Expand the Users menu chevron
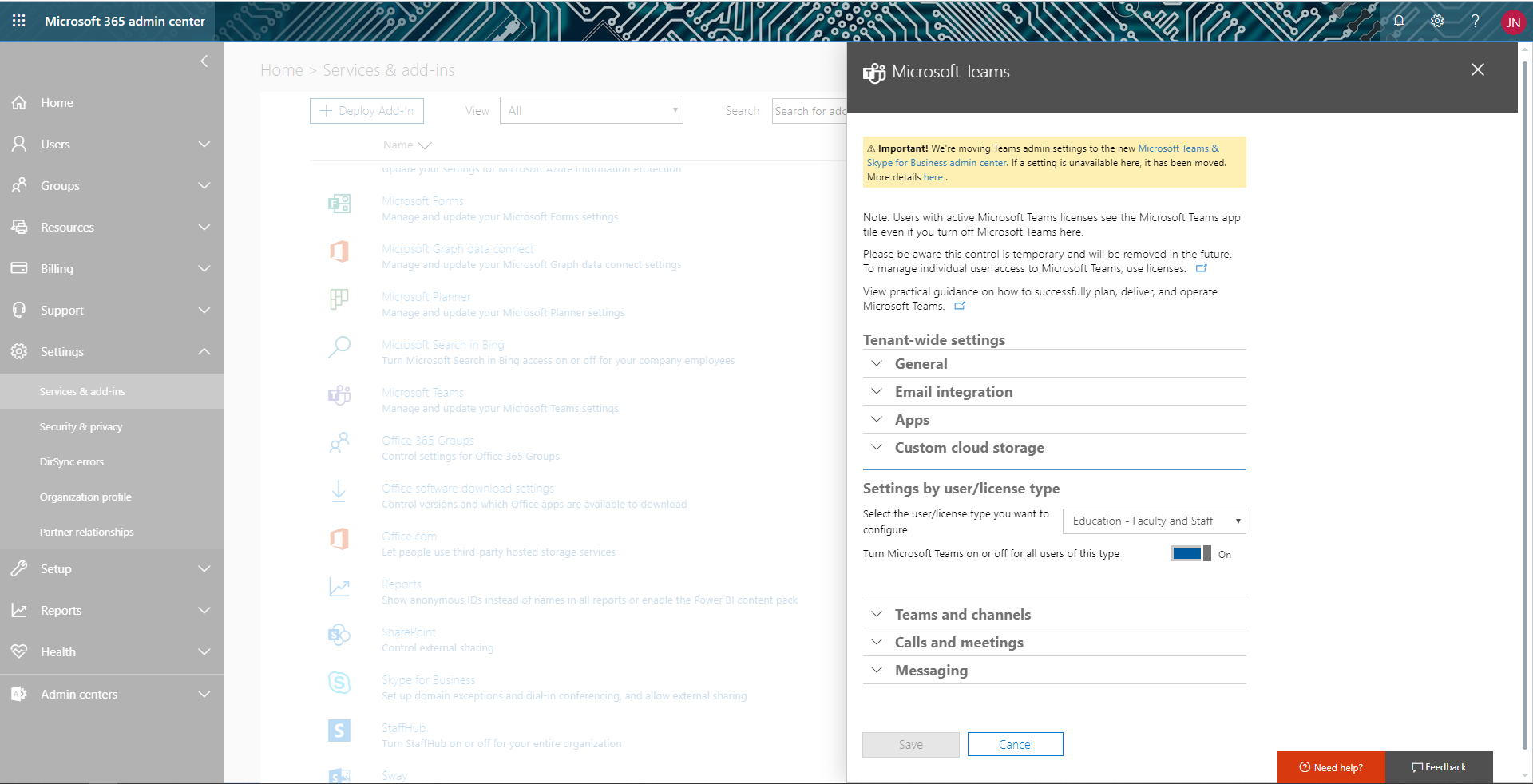1533x784 pixels. (204, 144)
